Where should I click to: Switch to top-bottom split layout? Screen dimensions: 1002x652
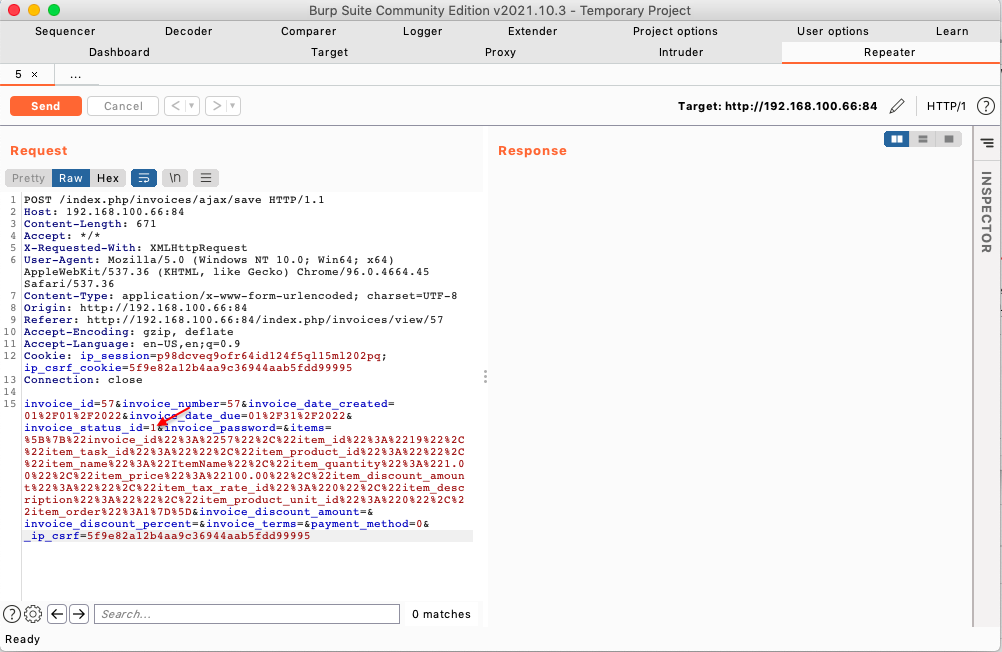pyautogui.click(x=923, y=139)
